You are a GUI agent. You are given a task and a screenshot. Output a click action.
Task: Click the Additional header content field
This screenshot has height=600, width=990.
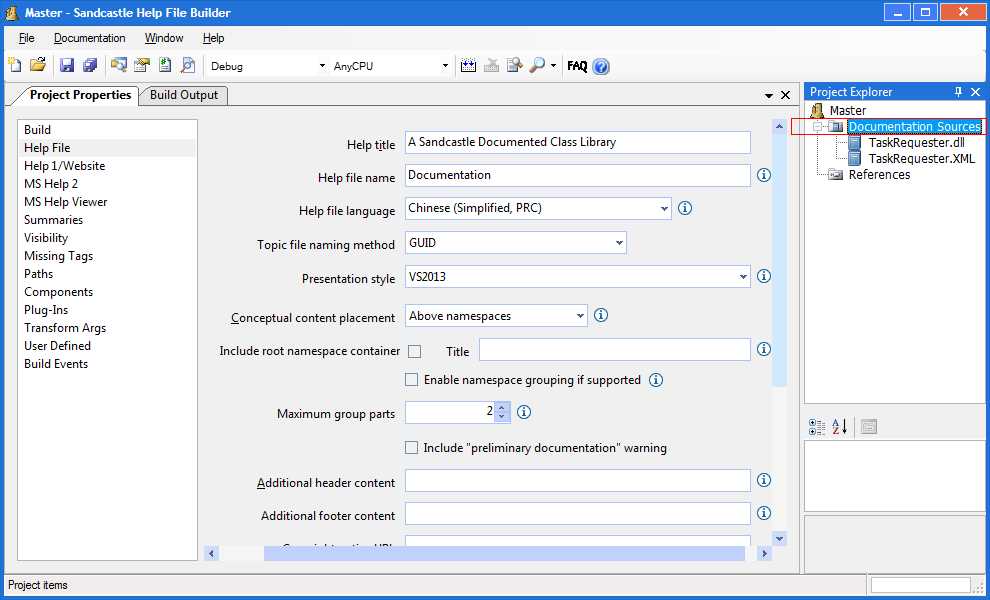[578, 481]
